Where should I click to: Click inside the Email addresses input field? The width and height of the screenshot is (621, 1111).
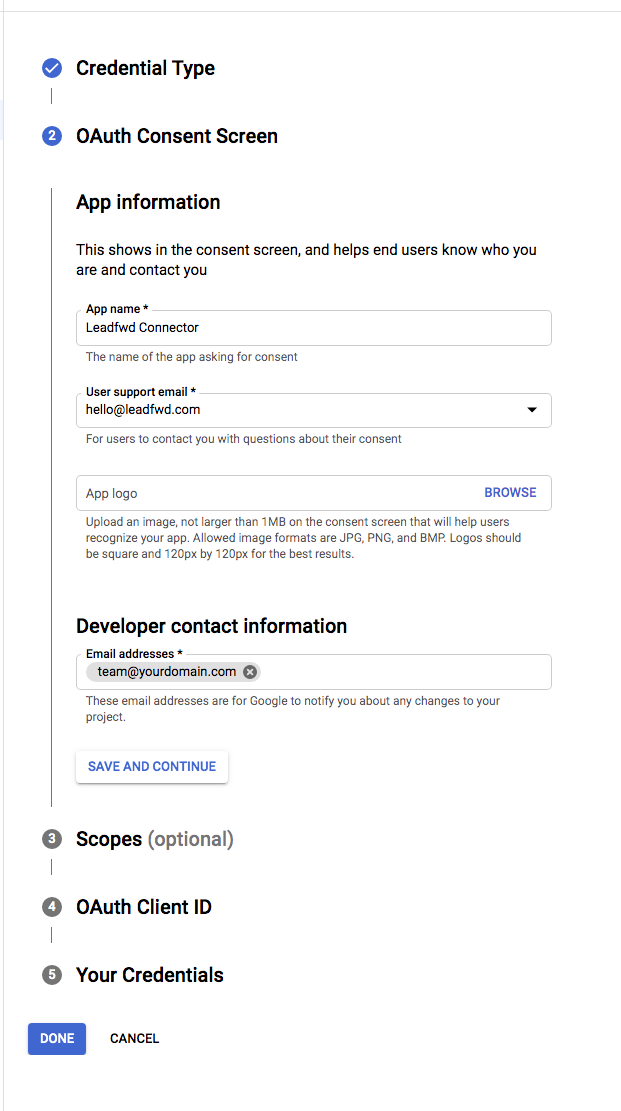[x=404, y=672]
